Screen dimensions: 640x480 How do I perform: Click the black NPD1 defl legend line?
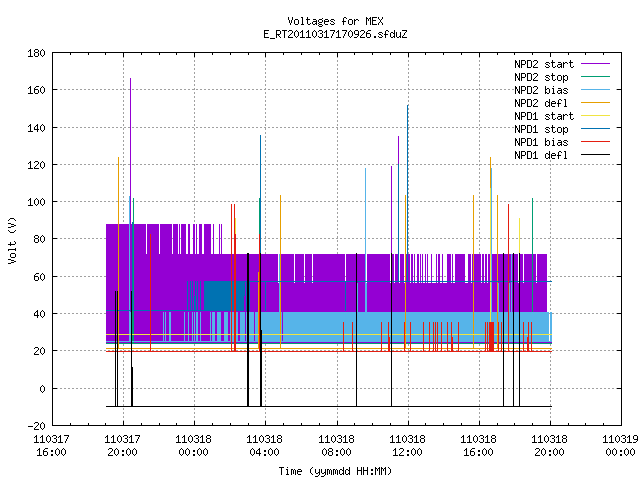[595, 155]
